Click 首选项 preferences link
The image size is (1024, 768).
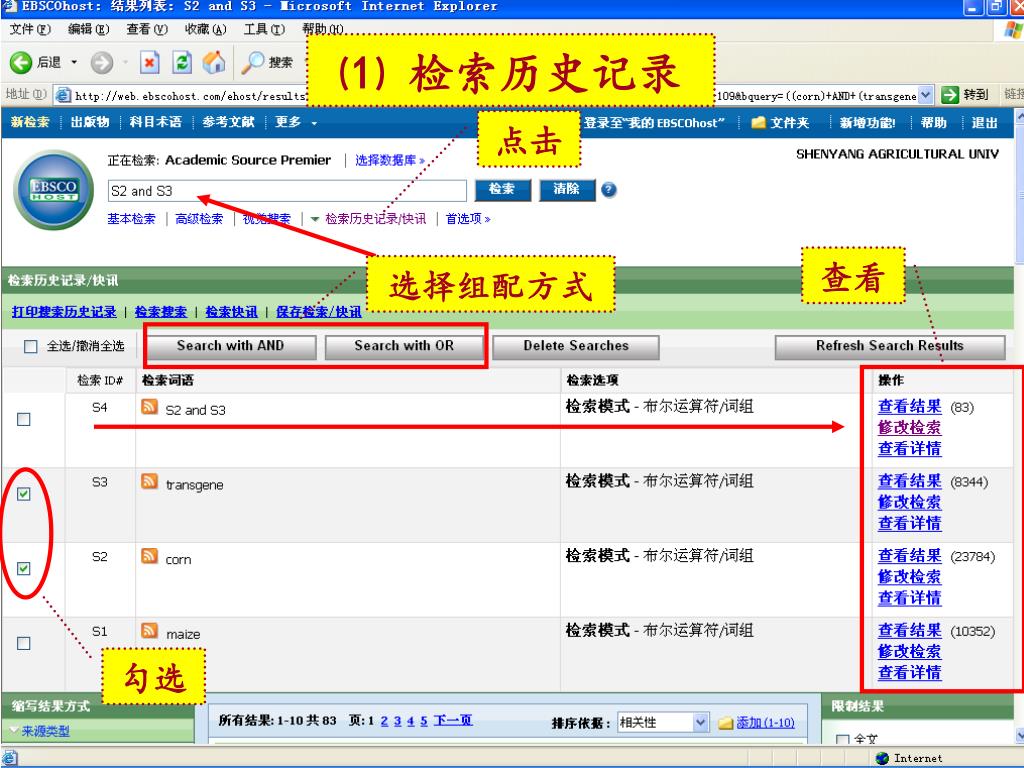(468, 219)
